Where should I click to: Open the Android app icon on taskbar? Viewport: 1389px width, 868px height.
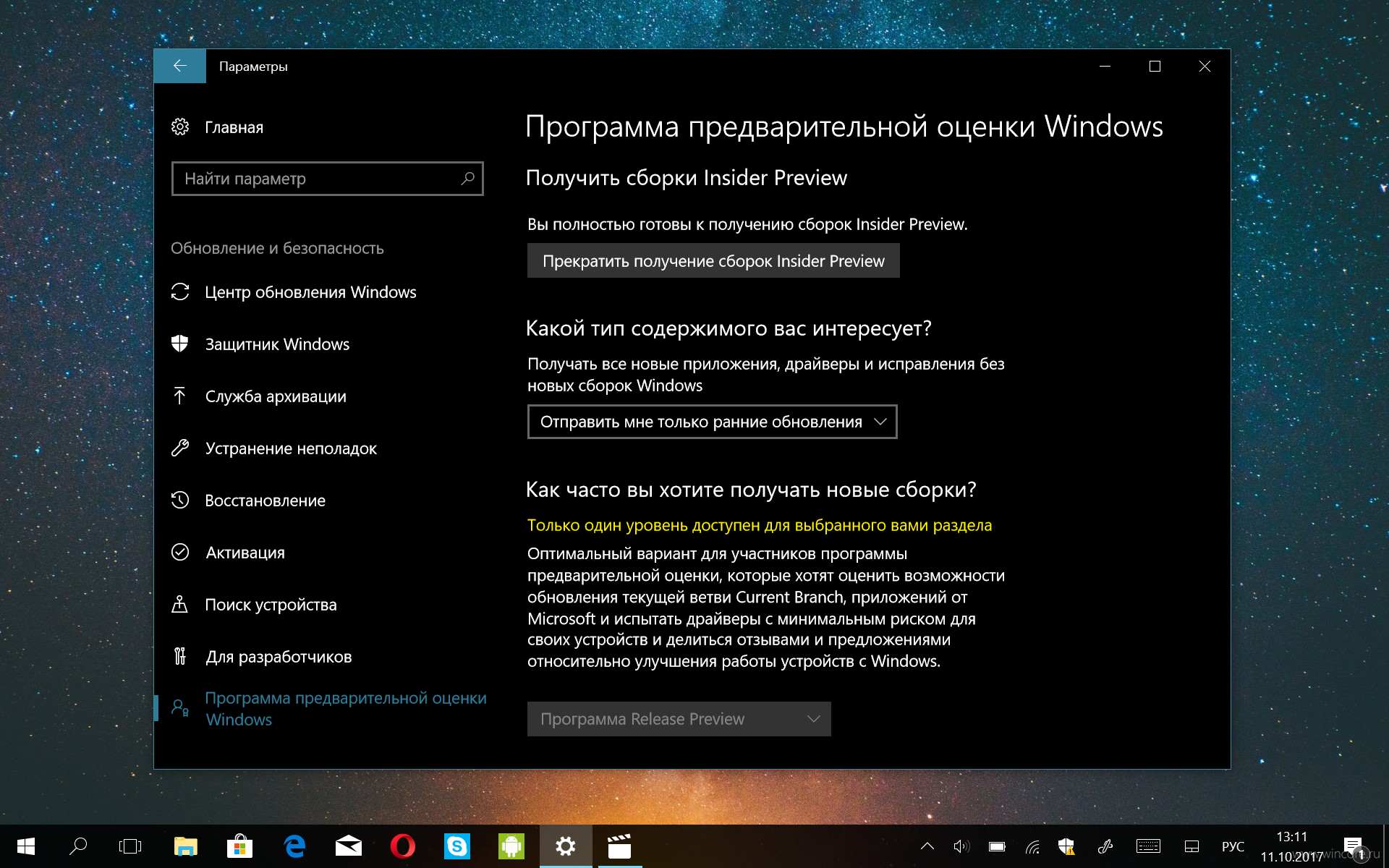511,846
